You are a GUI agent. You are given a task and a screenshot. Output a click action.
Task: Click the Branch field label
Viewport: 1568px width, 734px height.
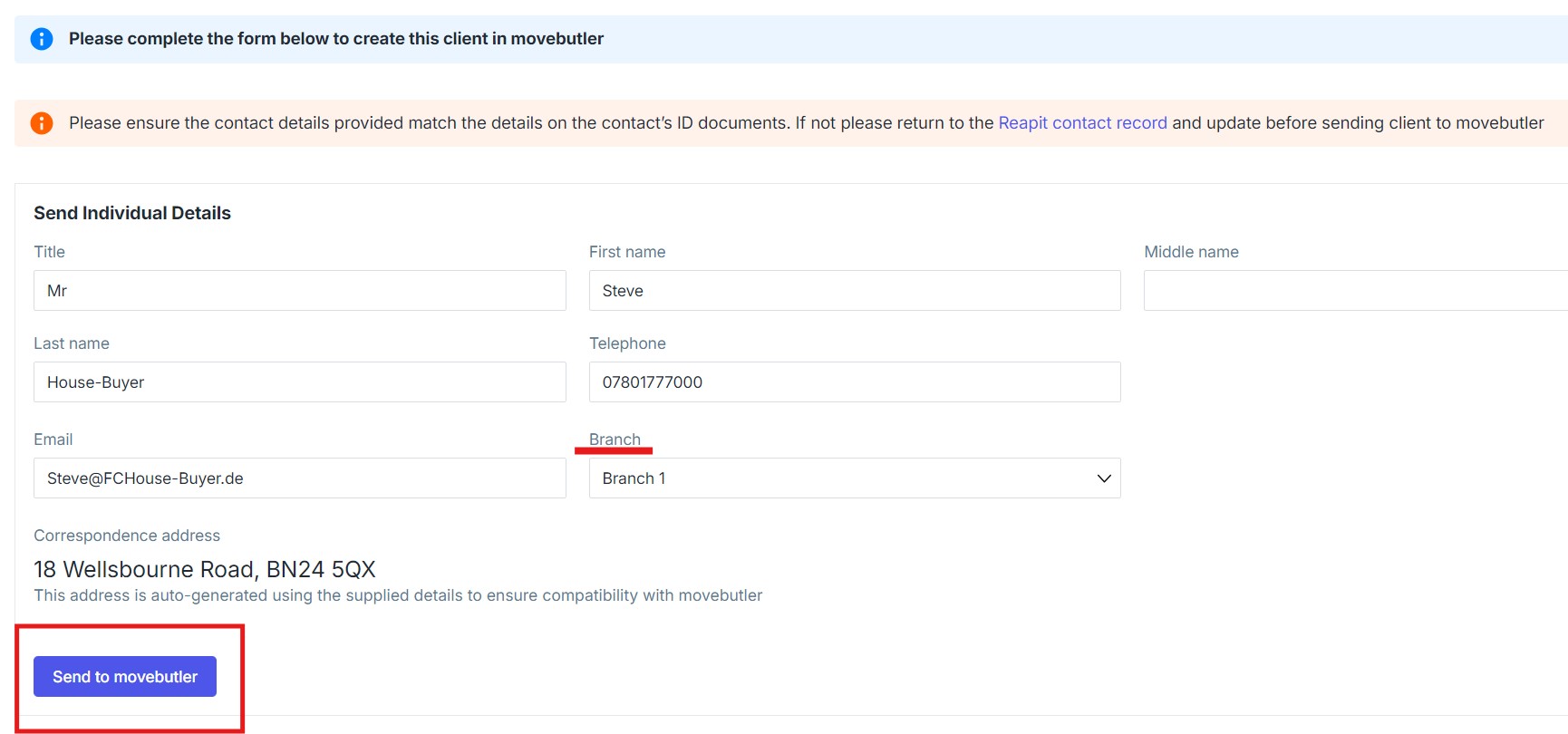[x=615, y=439]
